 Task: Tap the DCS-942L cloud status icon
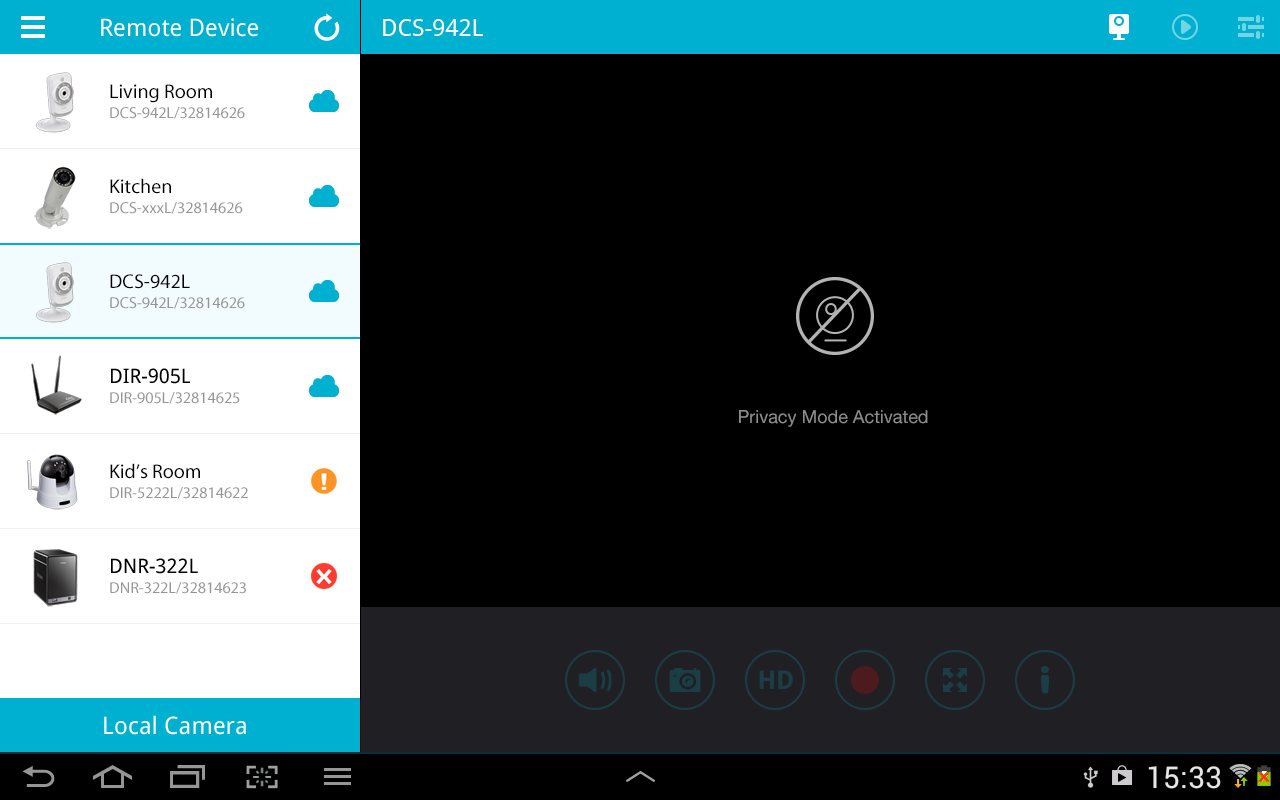324,291
